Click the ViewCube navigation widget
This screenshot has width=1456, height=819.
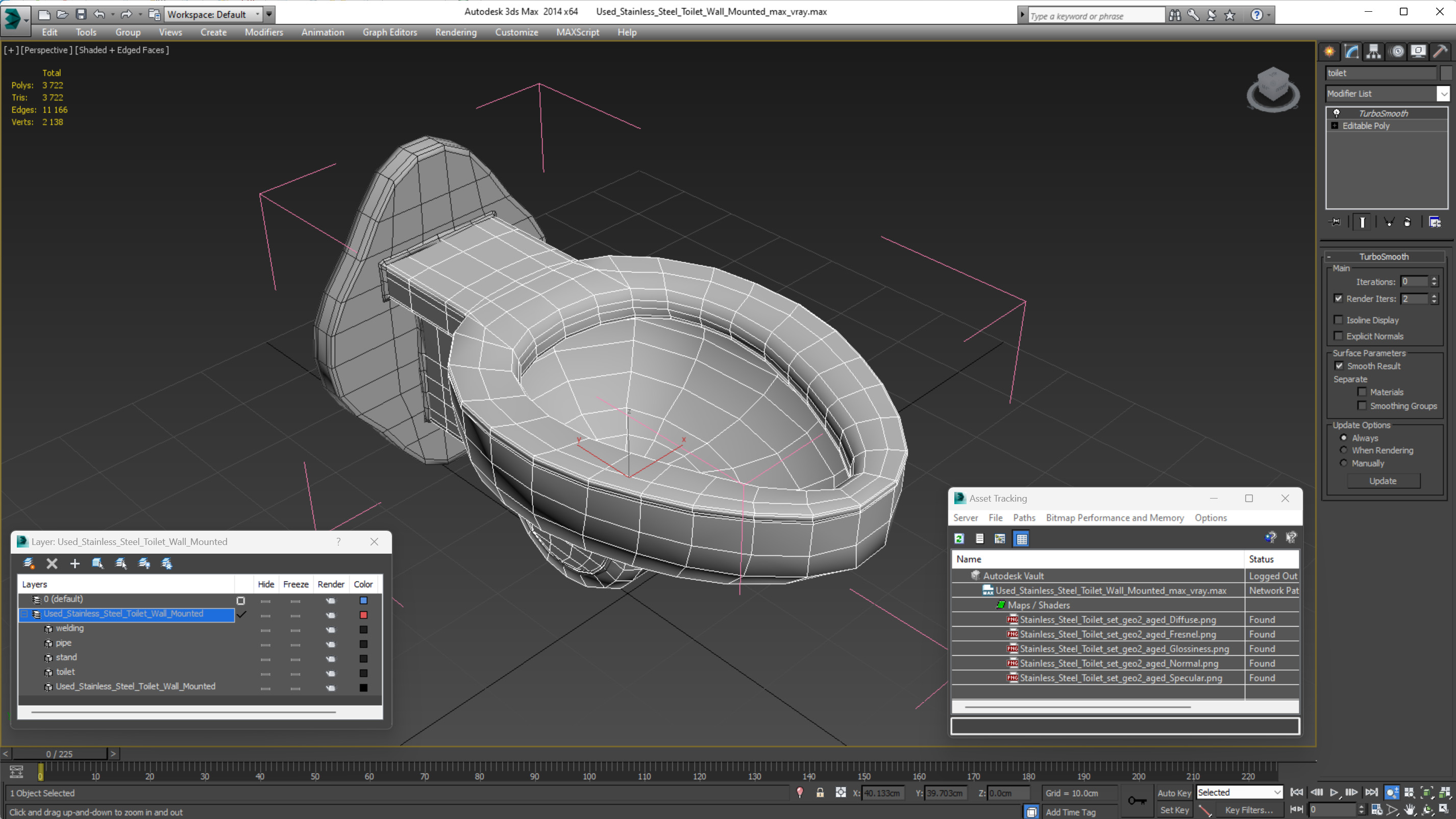click(1273, 89)
